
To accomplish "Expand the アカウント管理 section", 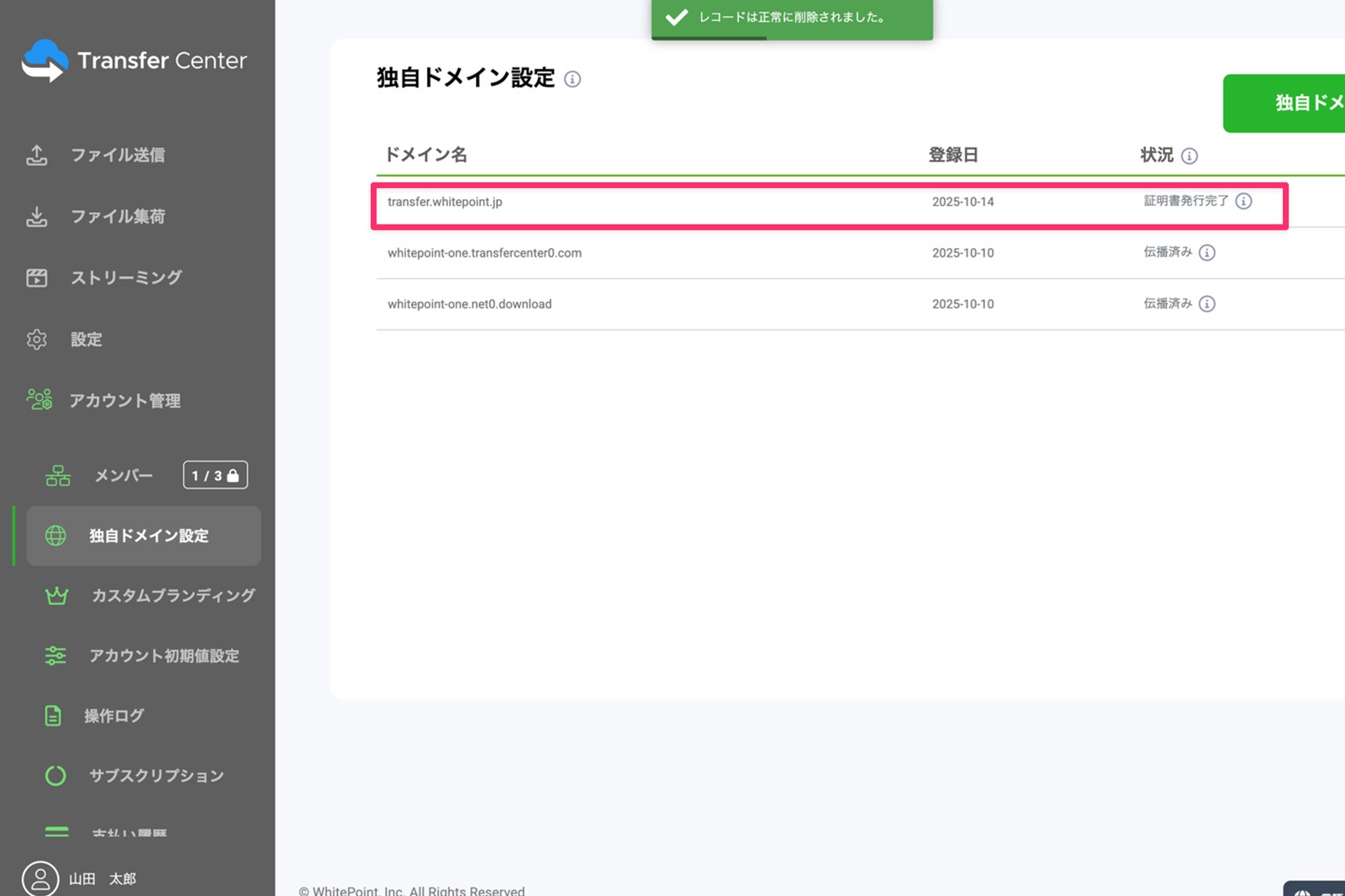I will click(124, 401).
